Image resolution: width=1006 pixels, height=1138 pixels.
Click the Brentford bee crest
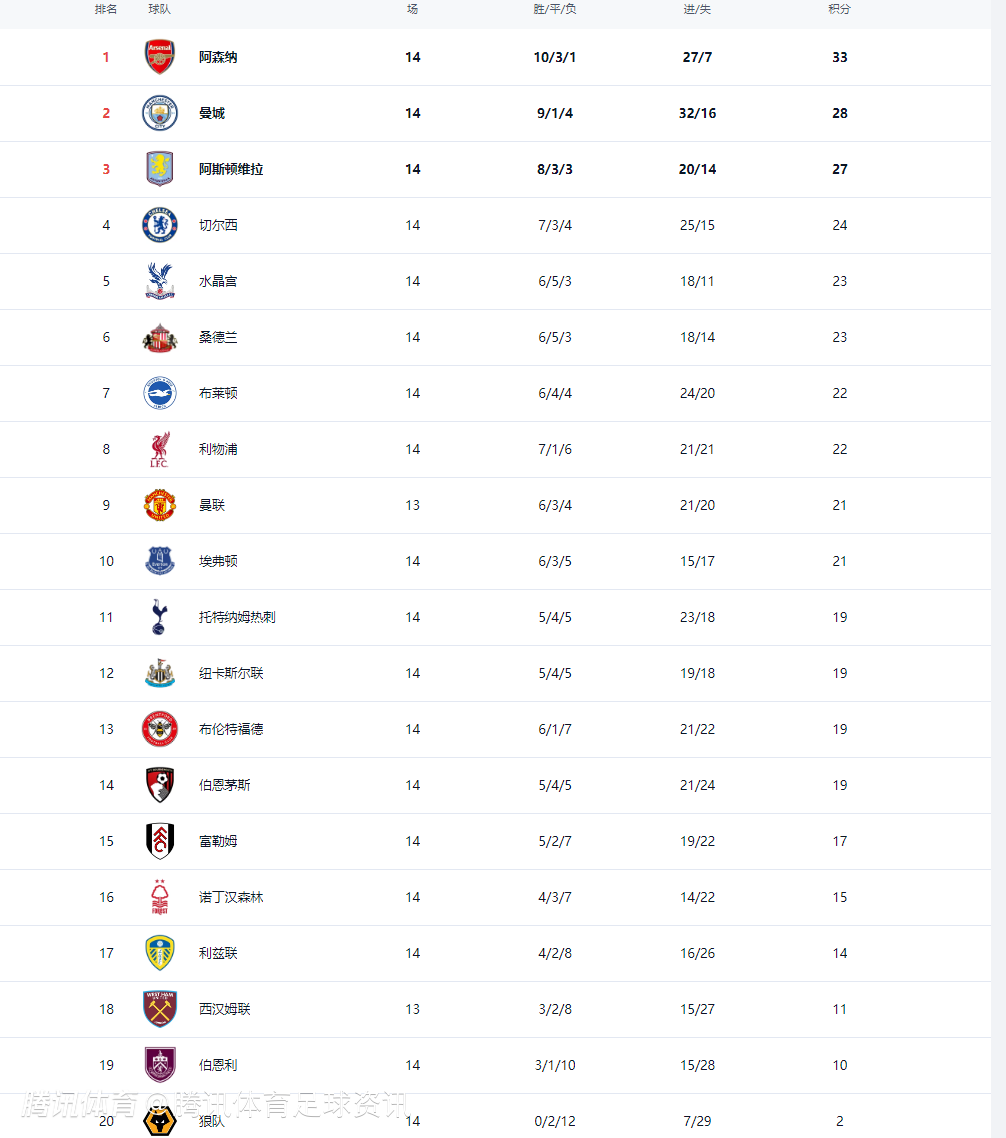pos(160,729)
